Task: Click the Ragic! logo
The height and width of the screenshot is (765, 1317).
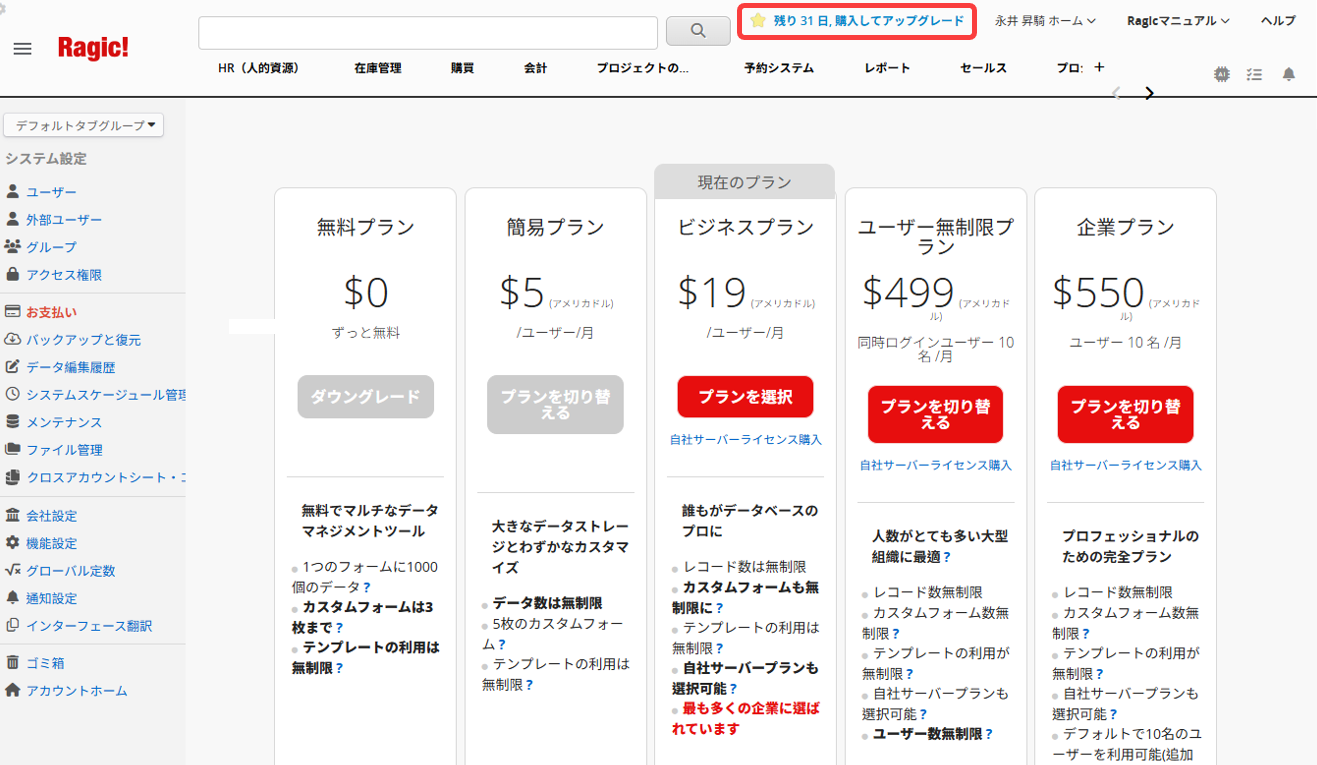Action: coord(93,47)
